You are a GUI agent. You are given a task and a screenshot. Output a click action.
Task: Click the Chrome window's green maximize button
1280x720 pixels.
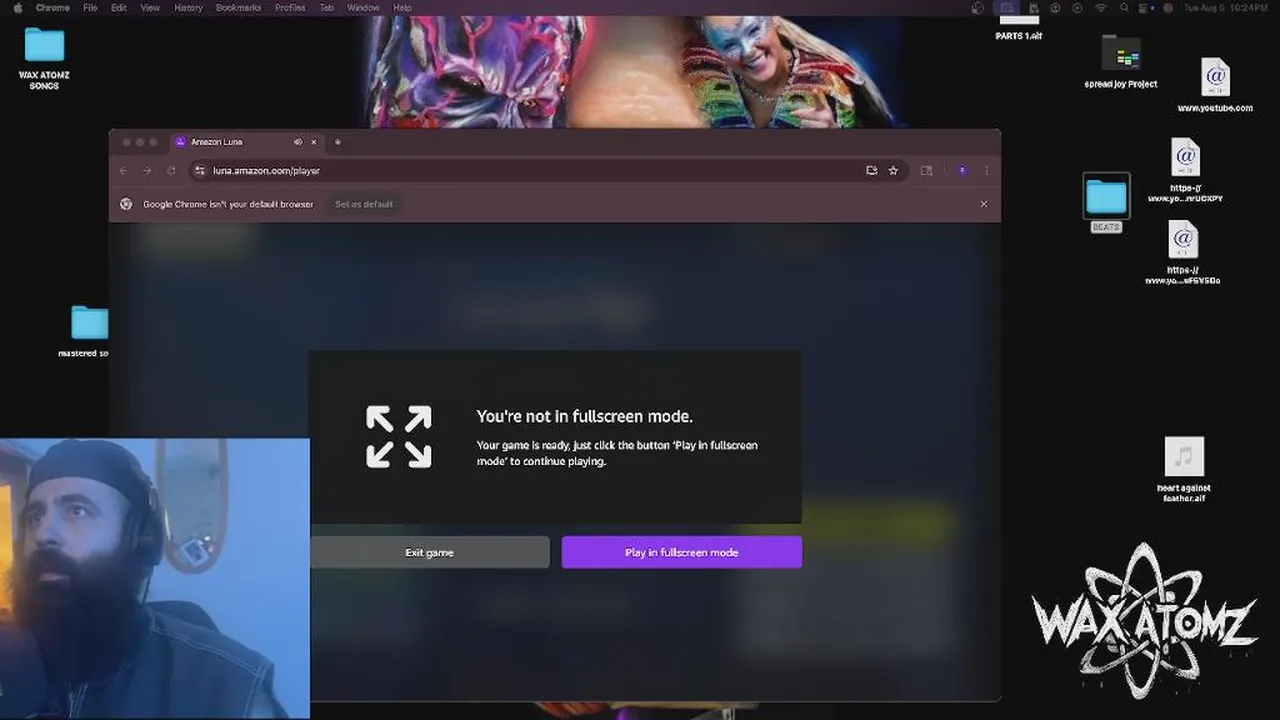coord(155,142)
